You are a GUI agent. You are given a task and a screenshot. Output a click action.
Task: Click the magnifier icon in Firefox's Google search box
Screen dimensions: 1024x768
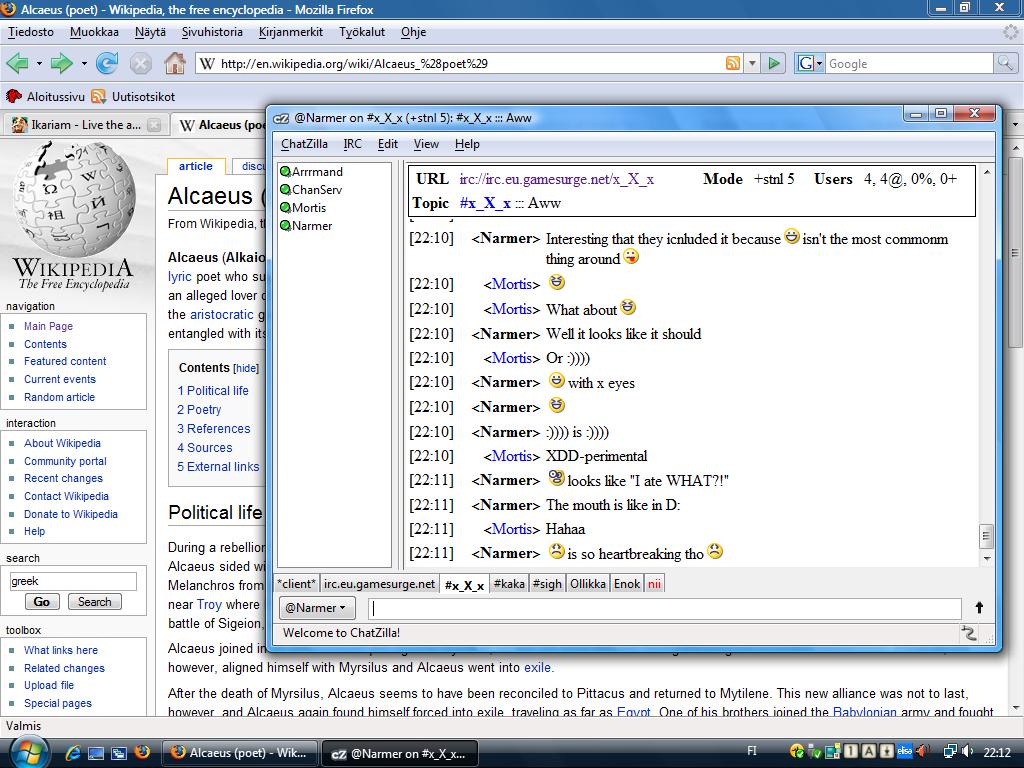click(1004, 63)
